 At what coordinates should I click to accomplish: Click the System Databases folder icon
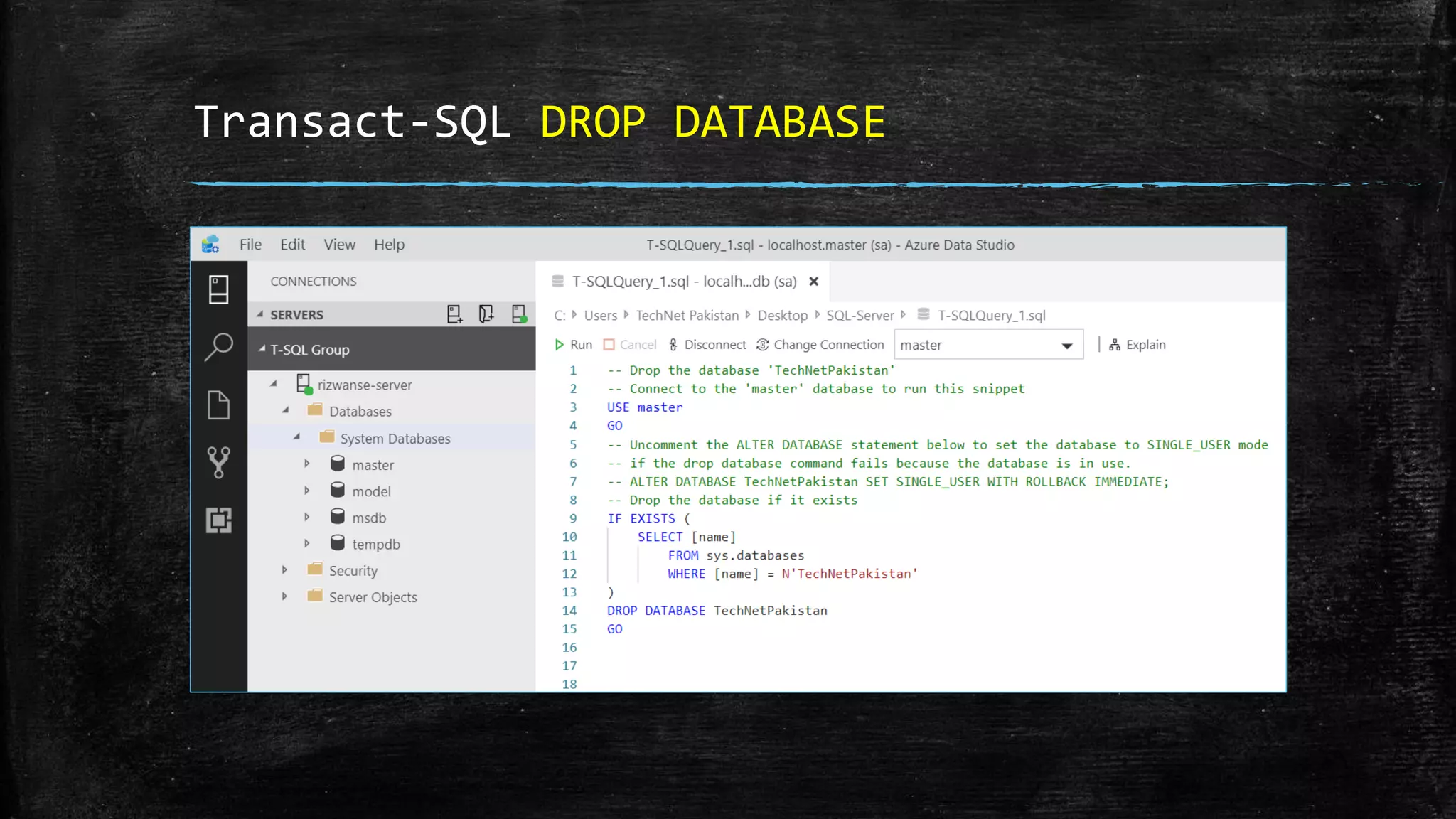click(327, 437)
